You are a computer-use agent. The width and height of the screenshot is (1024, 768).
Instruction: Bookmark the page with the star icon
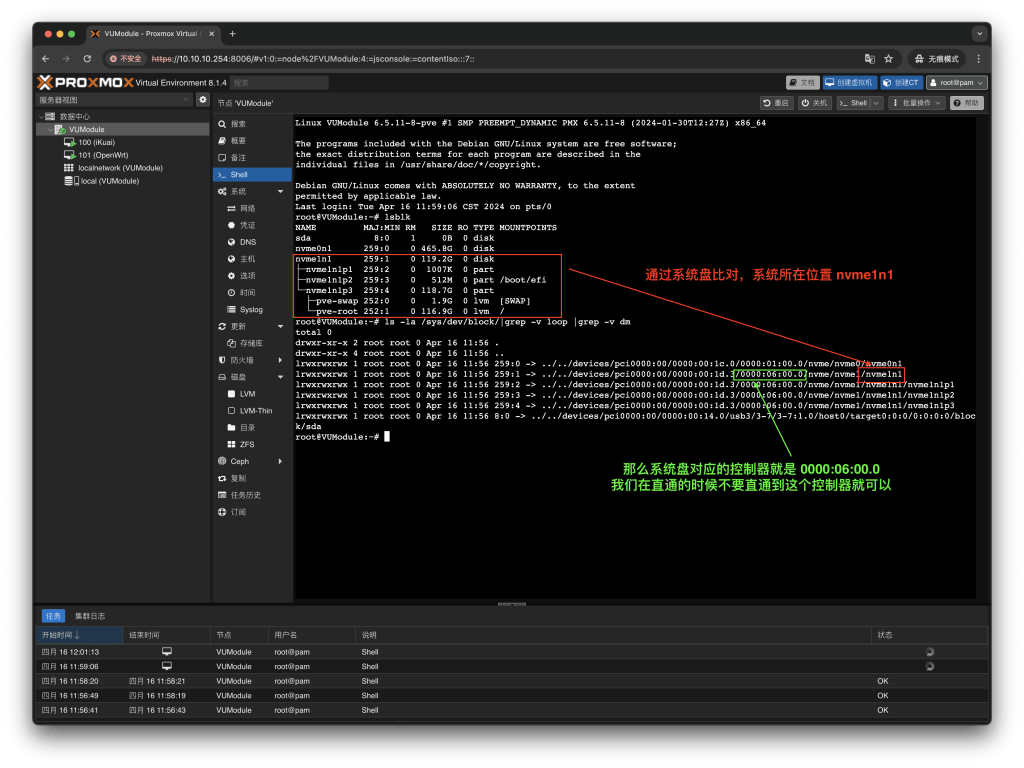coord(890,59)
